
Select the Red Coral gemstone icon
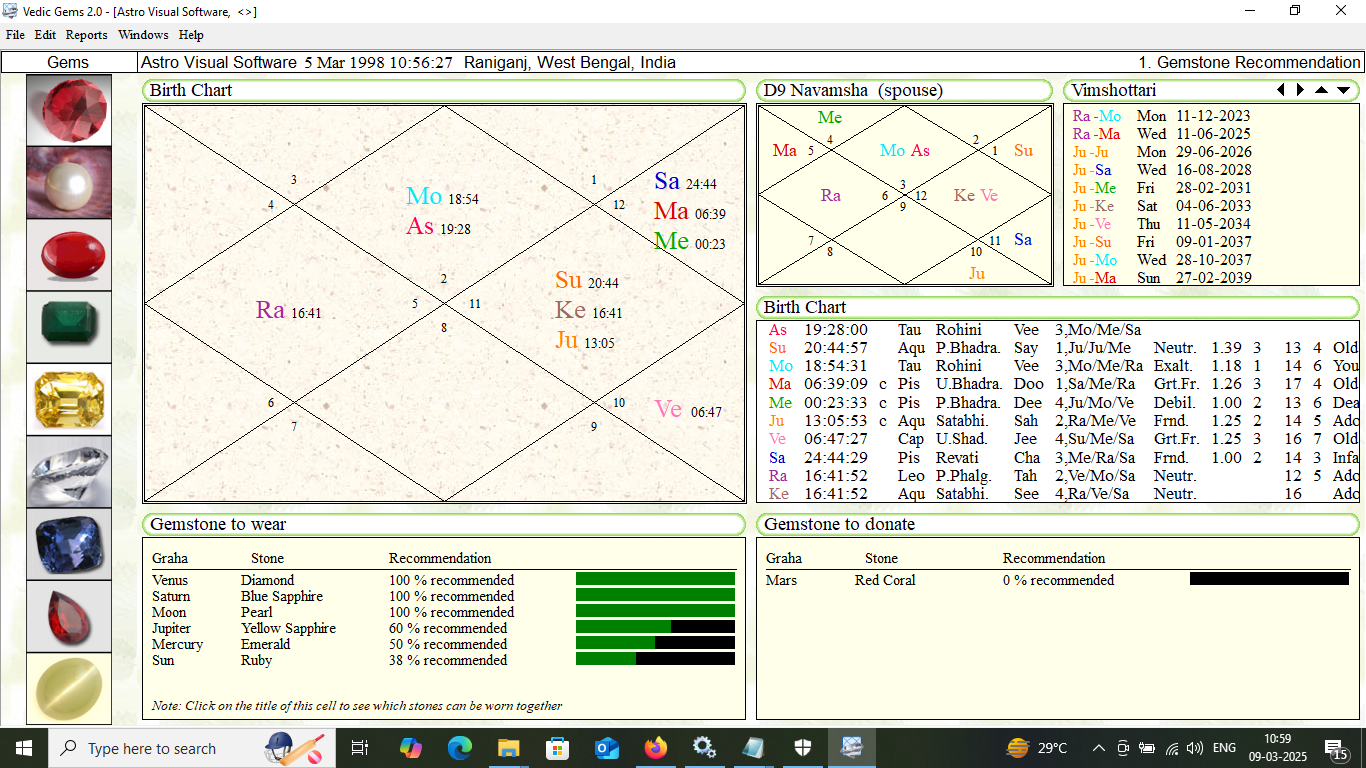69,254
